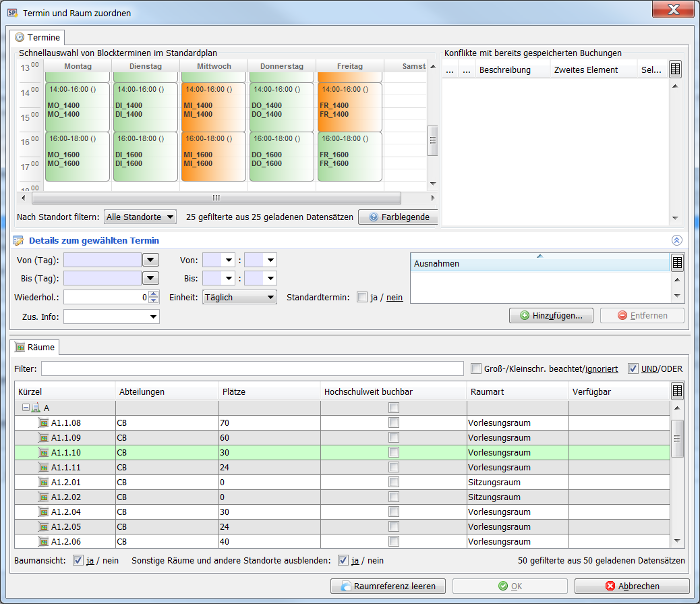This screenshot has height=604, width=700.
Task: Toggle UND/ODER checkbox
Action: [x=633, y=368]
